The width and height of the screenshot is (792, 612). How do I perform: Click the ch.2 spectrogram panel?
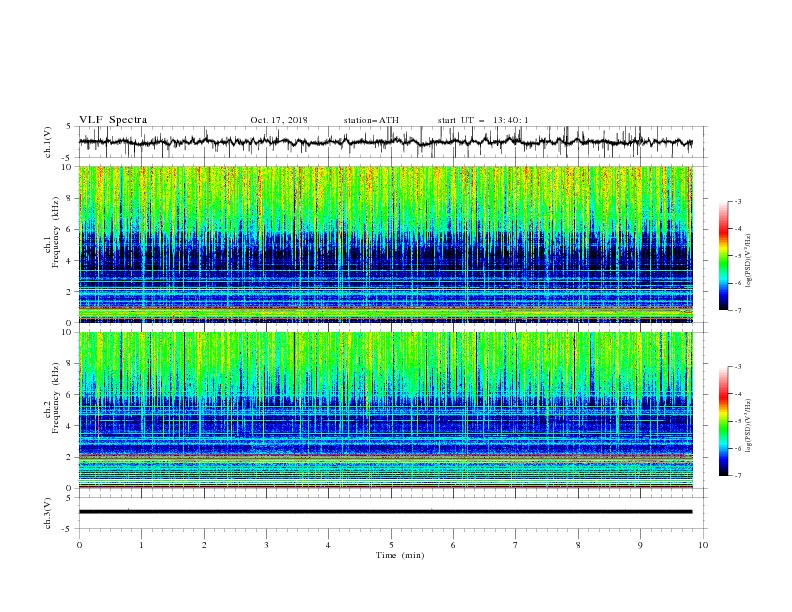tap(386, 410)
